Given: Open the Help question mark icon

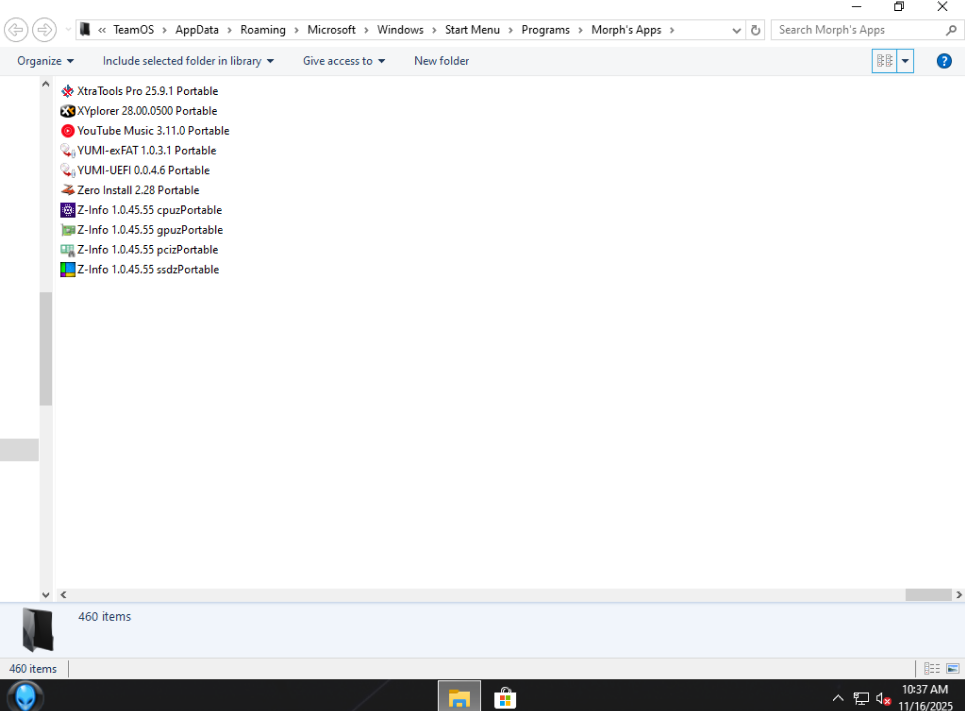Looking at the screenshot, I should (x=944, y=61).
